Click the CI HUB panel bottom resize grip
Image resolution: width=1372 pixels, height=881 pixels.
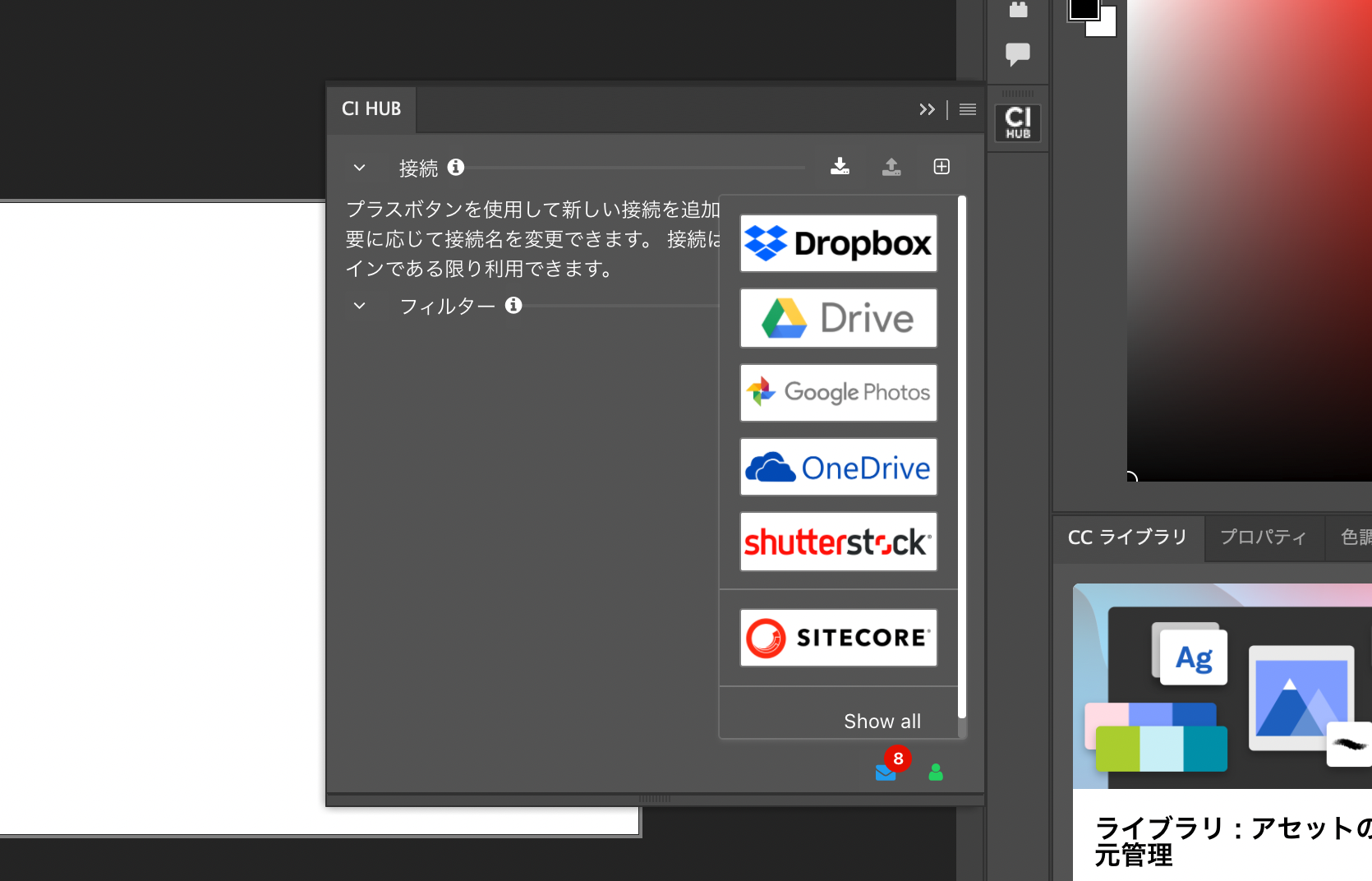pyautogui.click(x=655, y=799)
